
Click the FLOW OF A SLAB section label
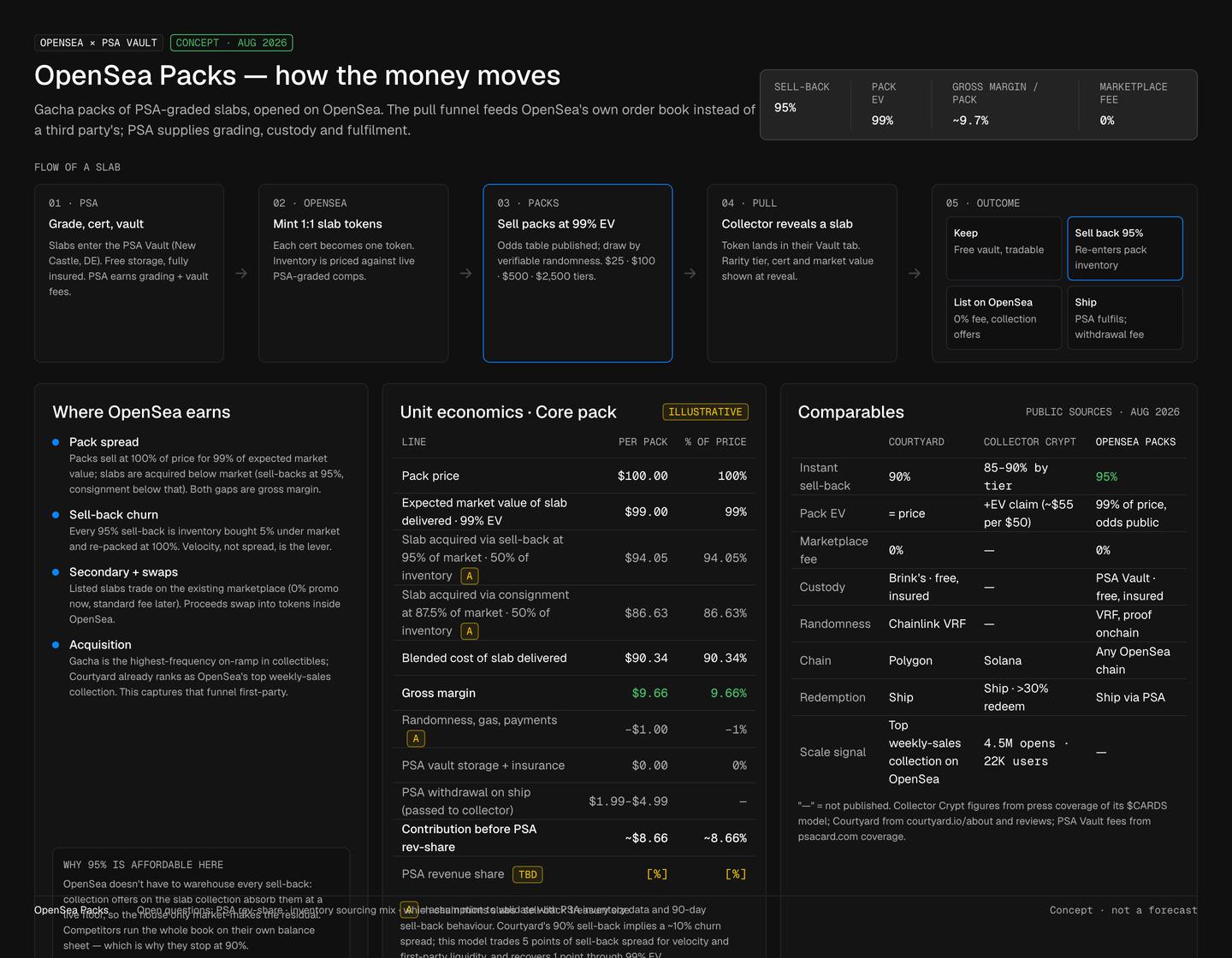pos(77,168)
